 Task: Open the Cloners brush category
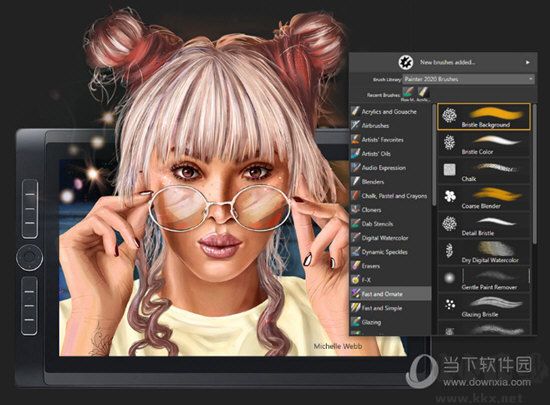pos(390,210)
